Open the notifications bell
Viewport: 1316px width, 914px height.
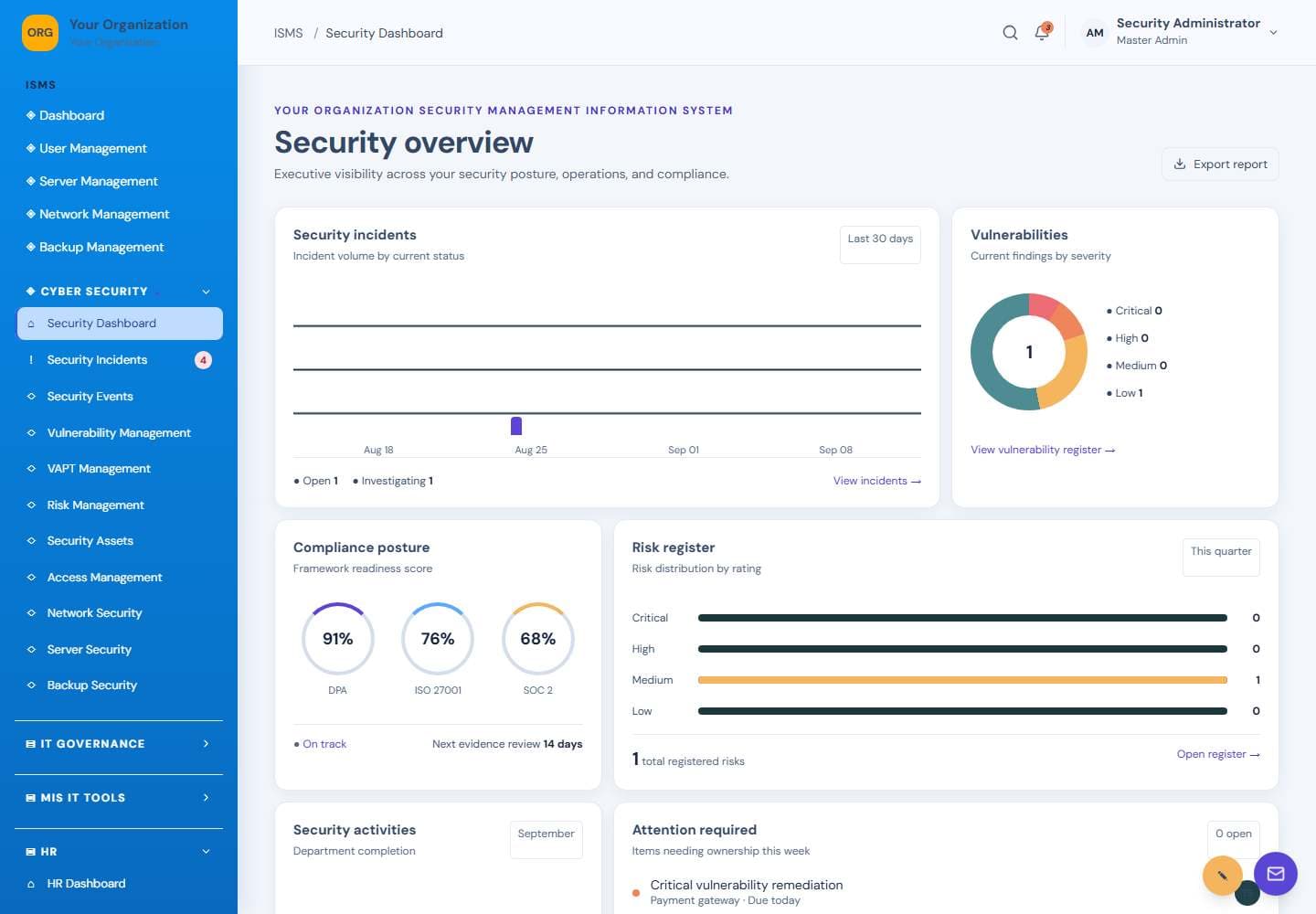point(1042,33)
